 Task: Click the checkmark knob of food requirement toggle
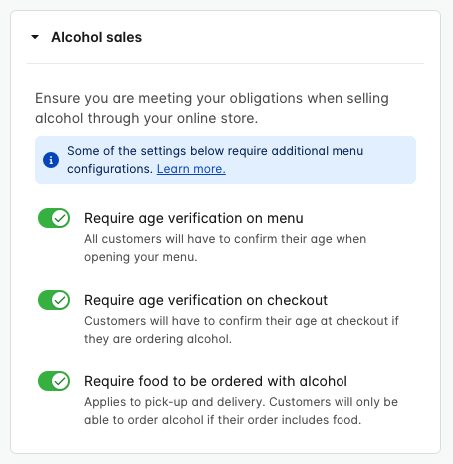pyautogui.click(x=60, y=381)
